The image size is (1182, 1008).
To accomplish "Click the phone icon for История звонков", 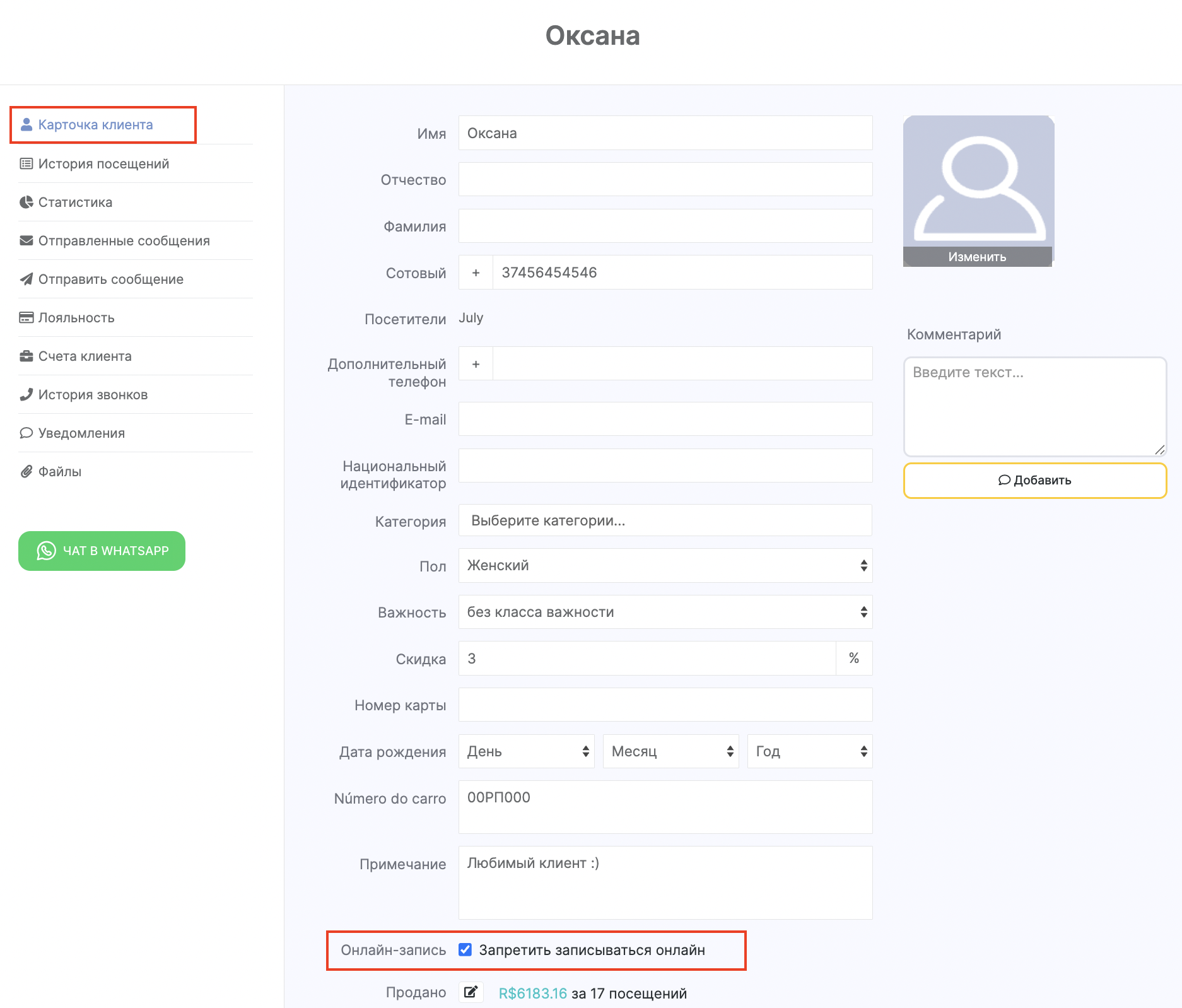I will [x=26, y=395].
